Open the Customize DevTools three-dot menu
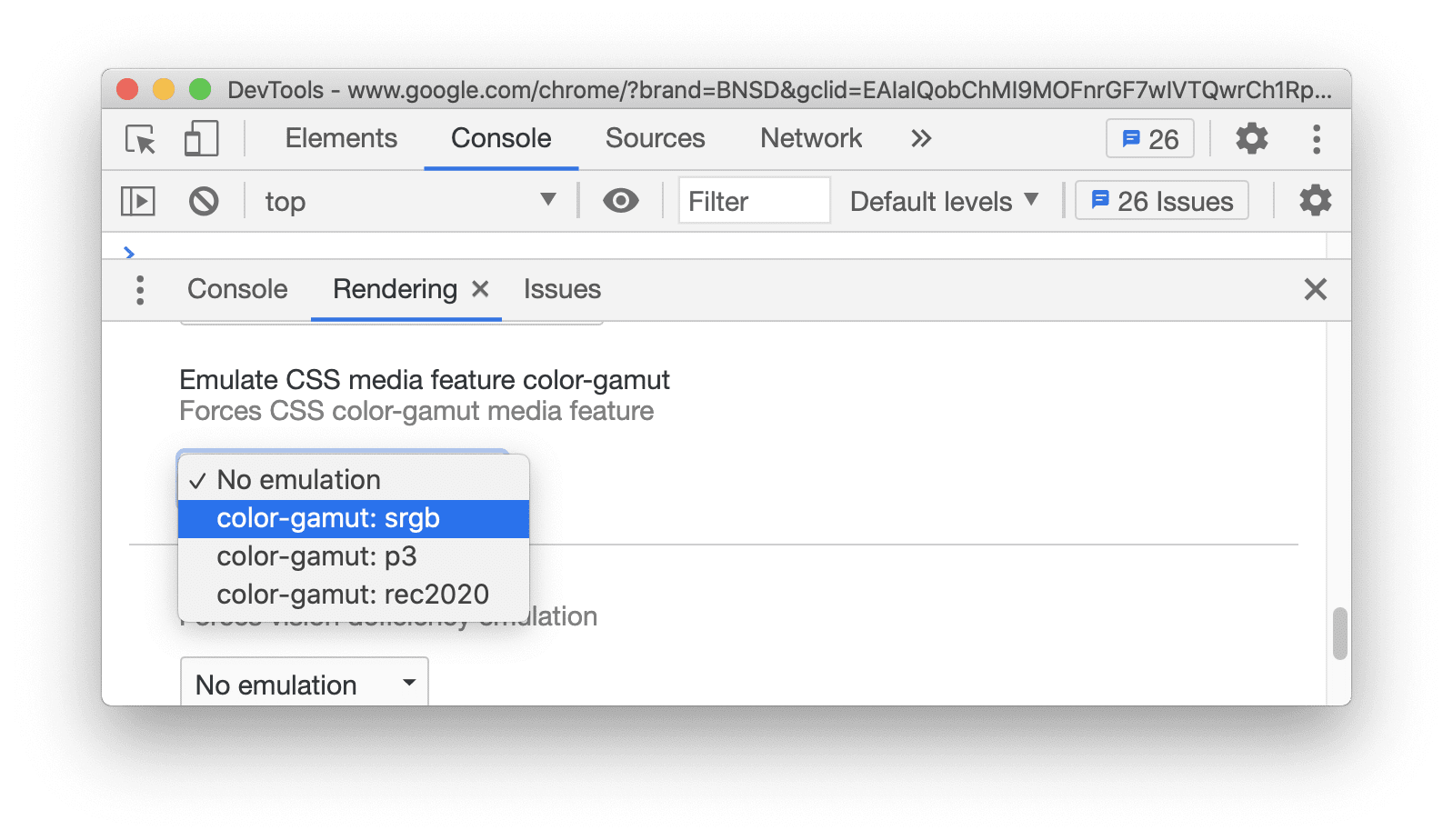The height and width of the screenshot is (840, 1453). 1316,138
